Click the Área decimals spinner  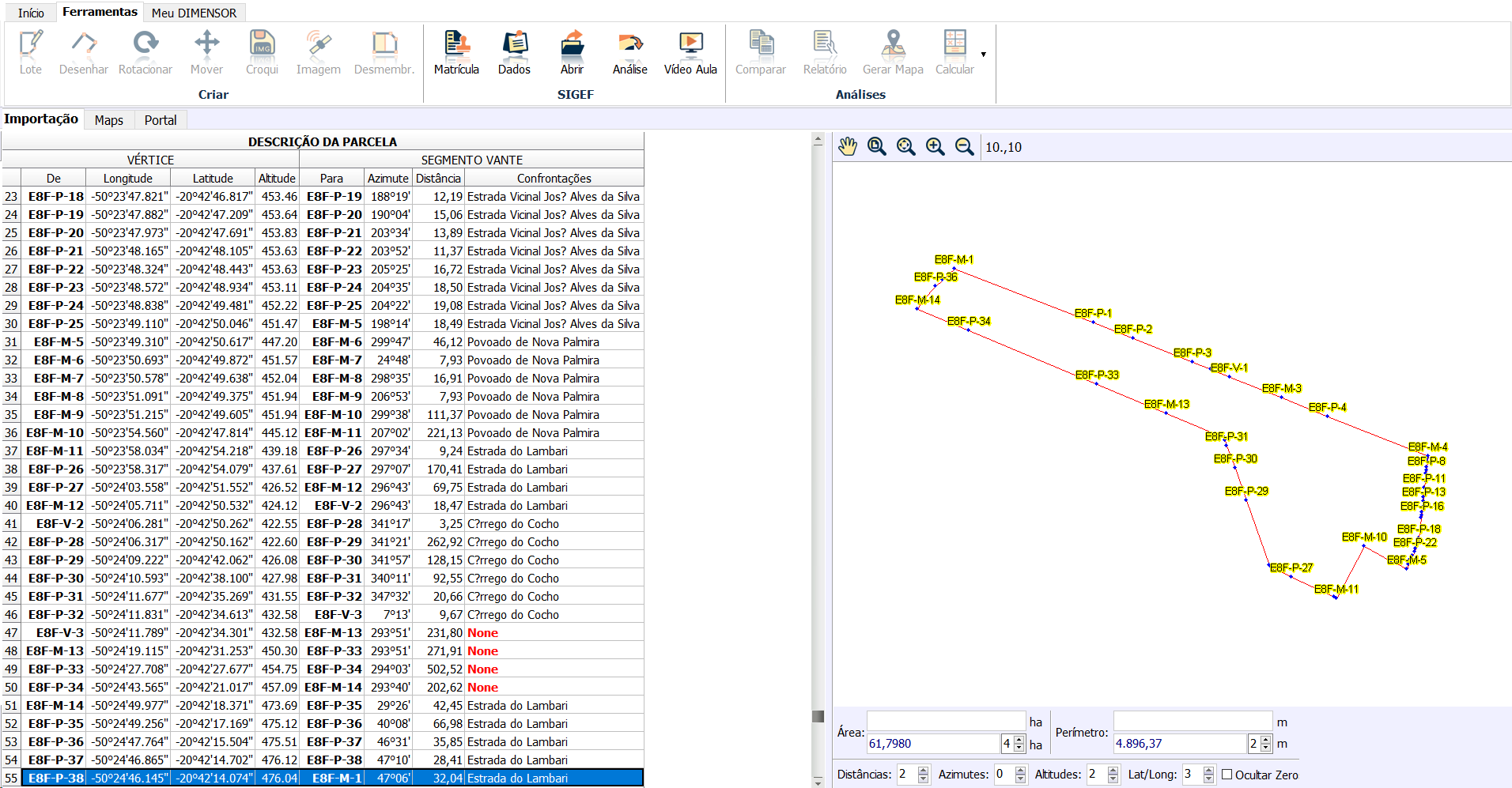1019,744
